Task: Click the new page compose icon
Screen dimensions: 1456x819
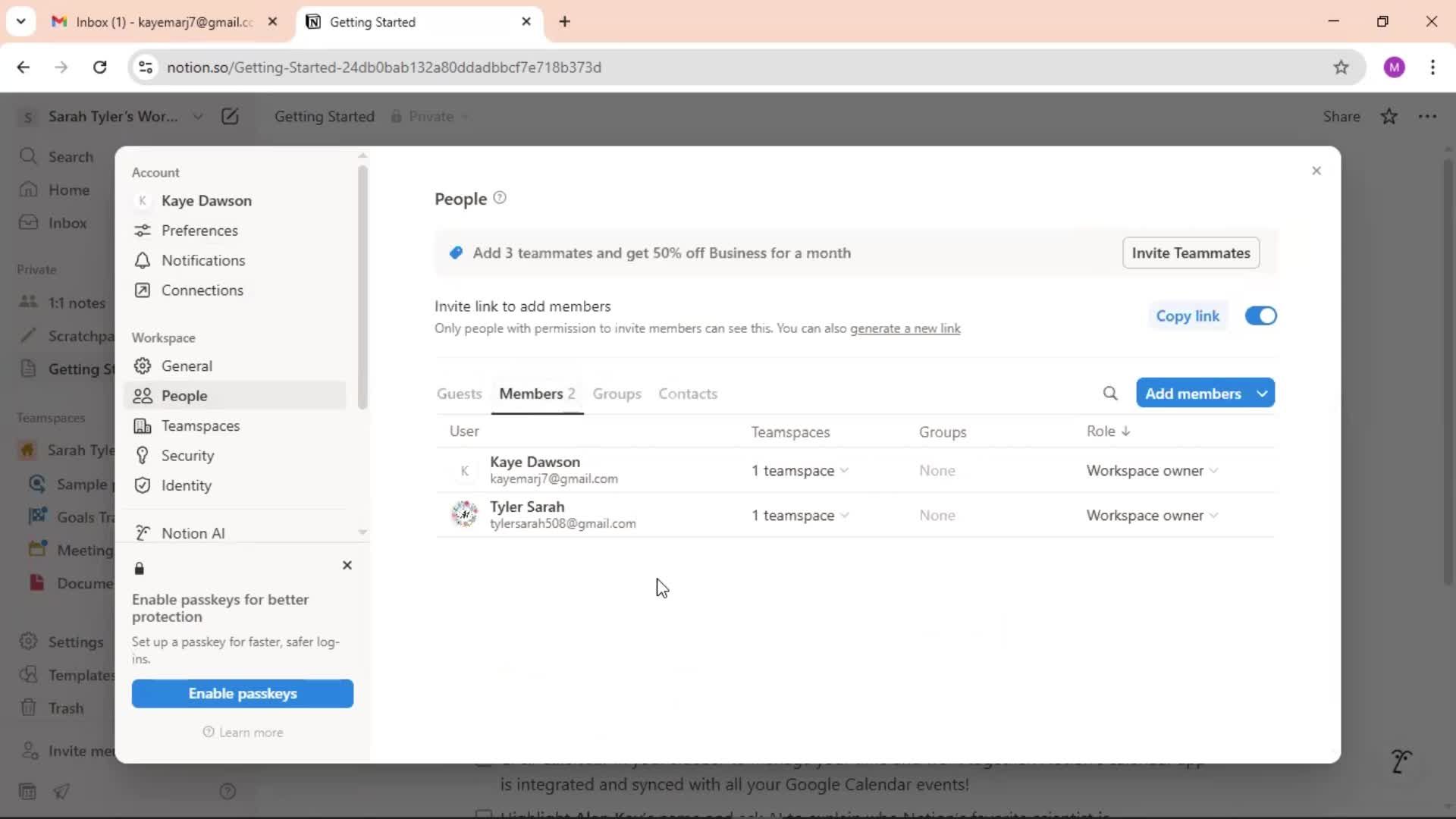Action: pyautogui.click(x=230, y=116)
